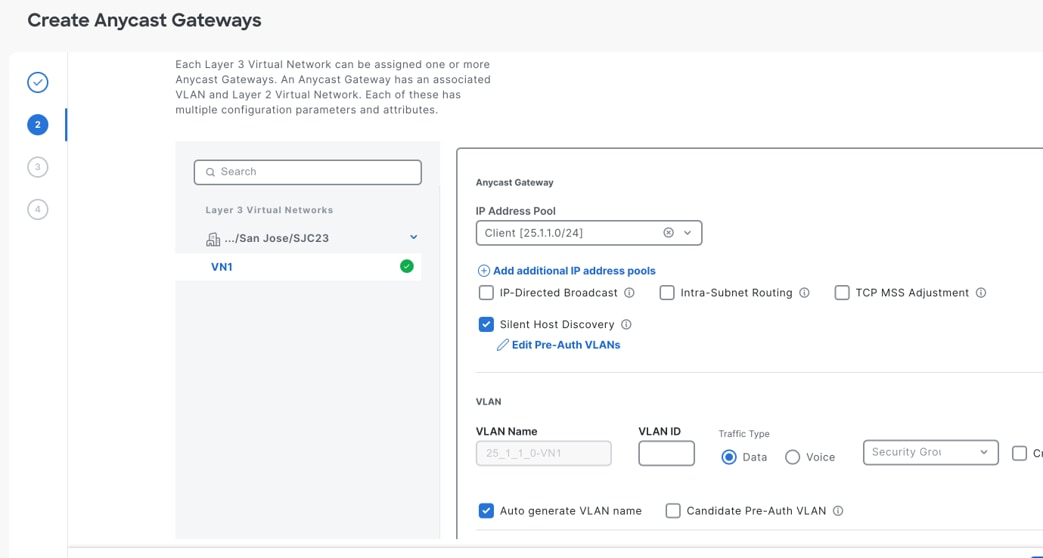Tick the partially visible checkbox after Security Group
The width and height of the screenshot is (1043, 558).
[1019, 453]
